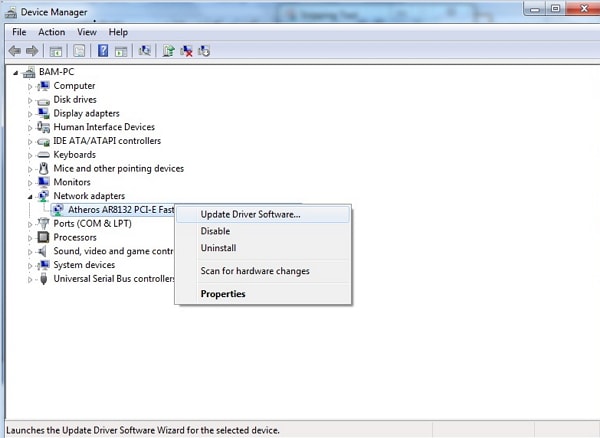
Task: Expand the Ports (COM & LPT) node arrow
Action: point(30,225)
